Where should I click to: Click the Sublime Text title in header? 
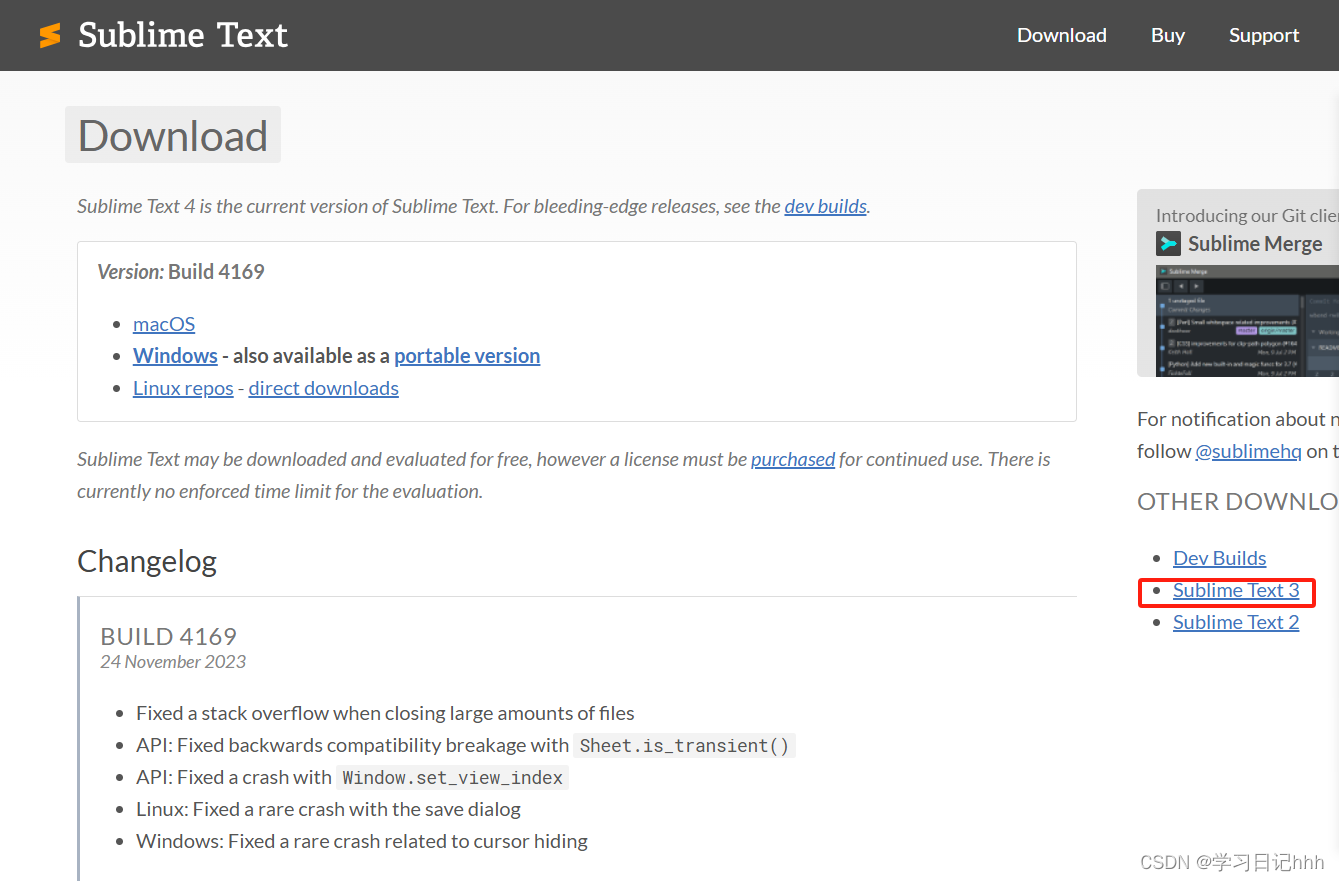(183, 35)
